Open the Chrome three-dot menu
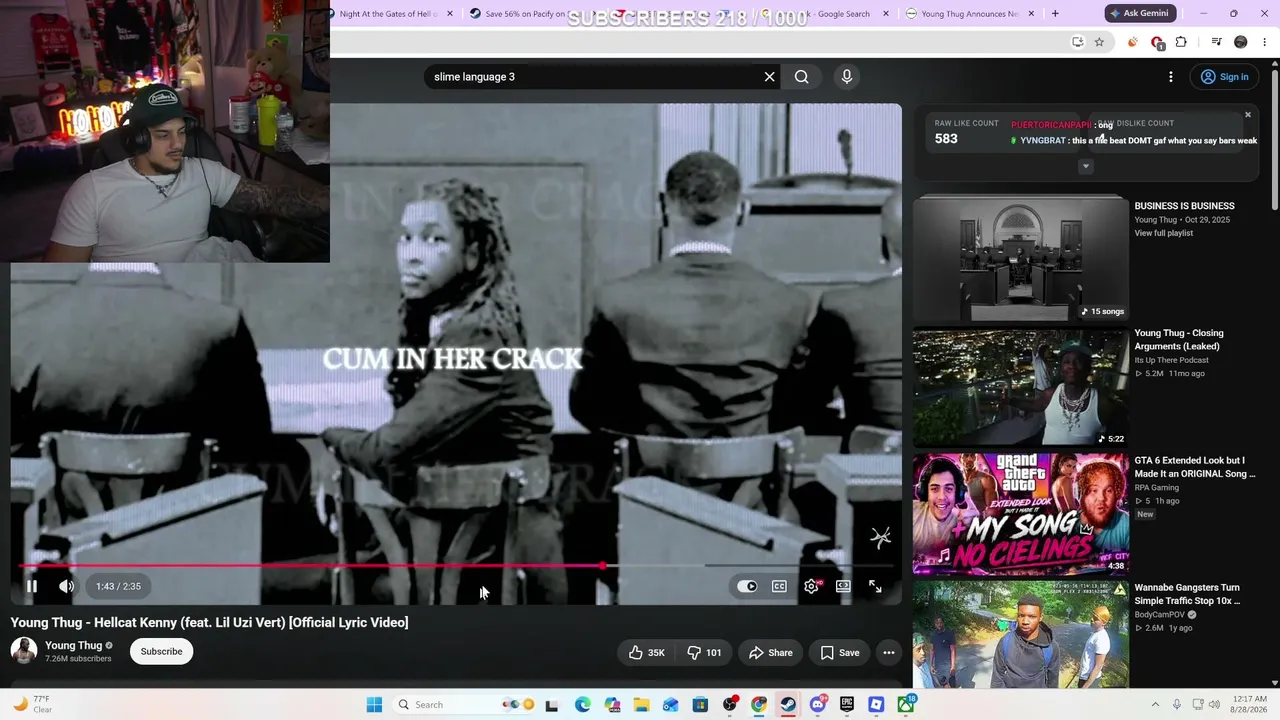This screenshot has width=1280, height=720. [x=1265, y=42]
